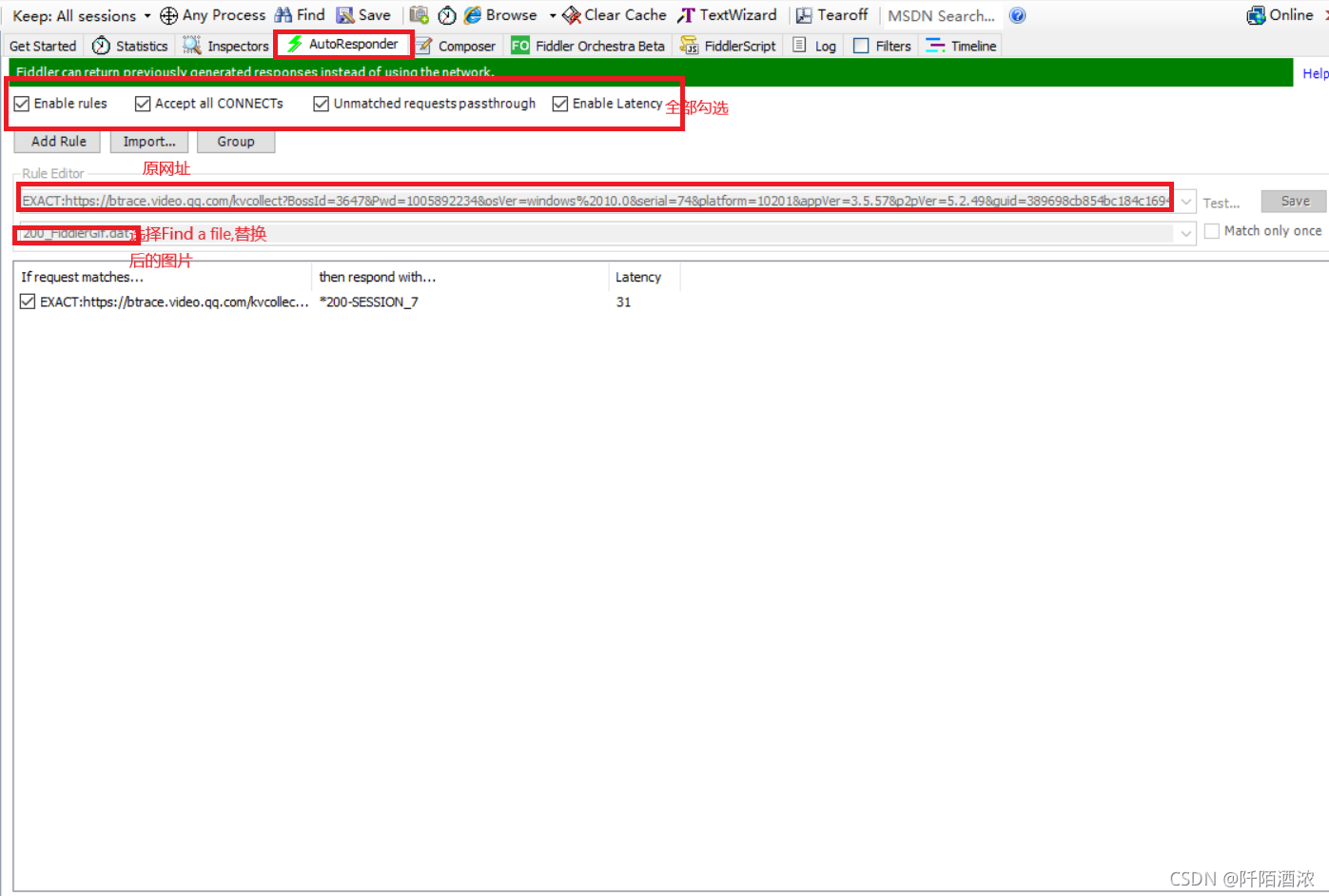Open the Timeline tab
Viewport: 1329px width, 896px height.
tap(962, 46)
